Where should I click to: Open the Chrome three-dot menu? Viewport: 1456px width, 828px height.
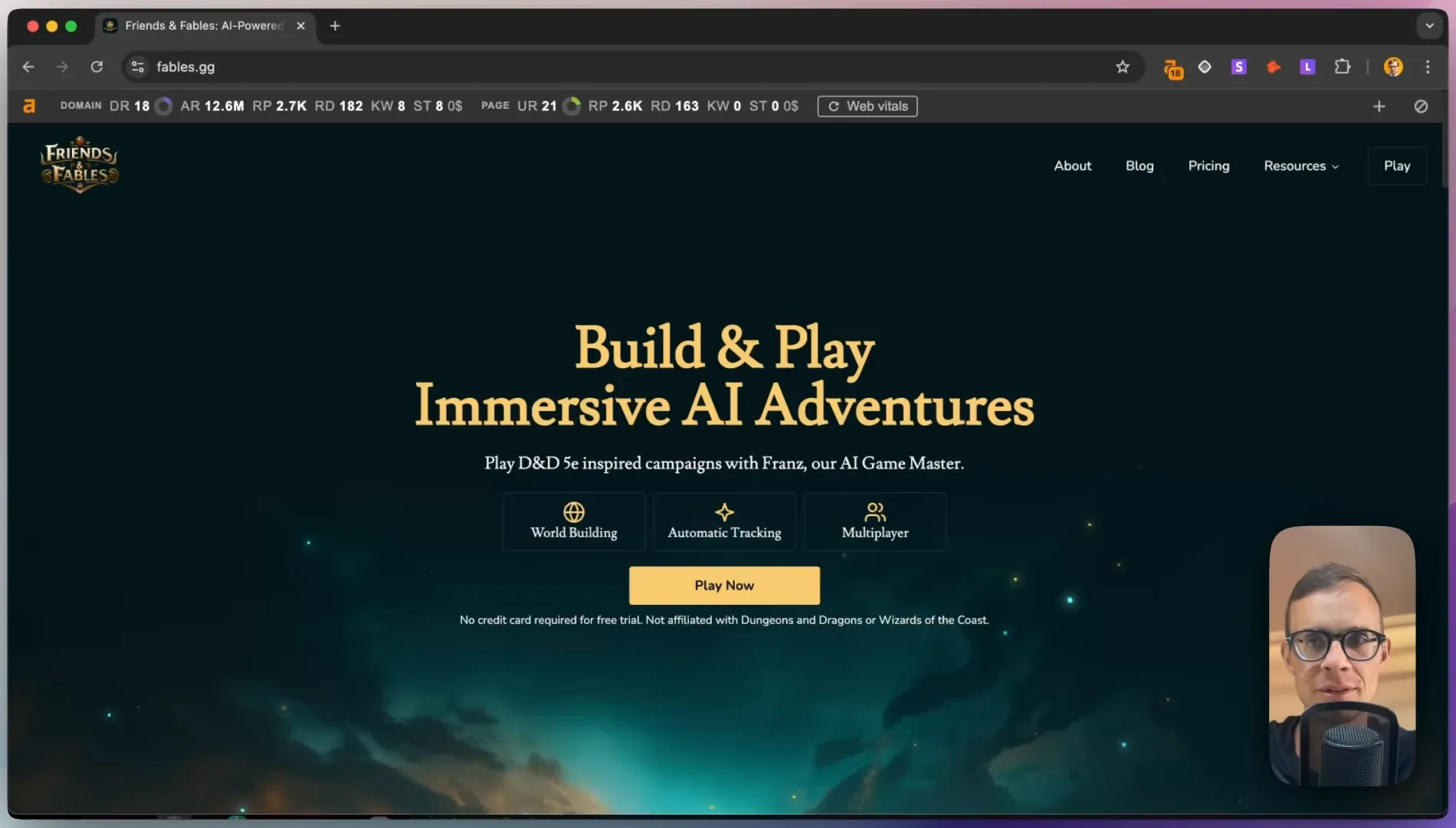click(x=1427, y=67)
